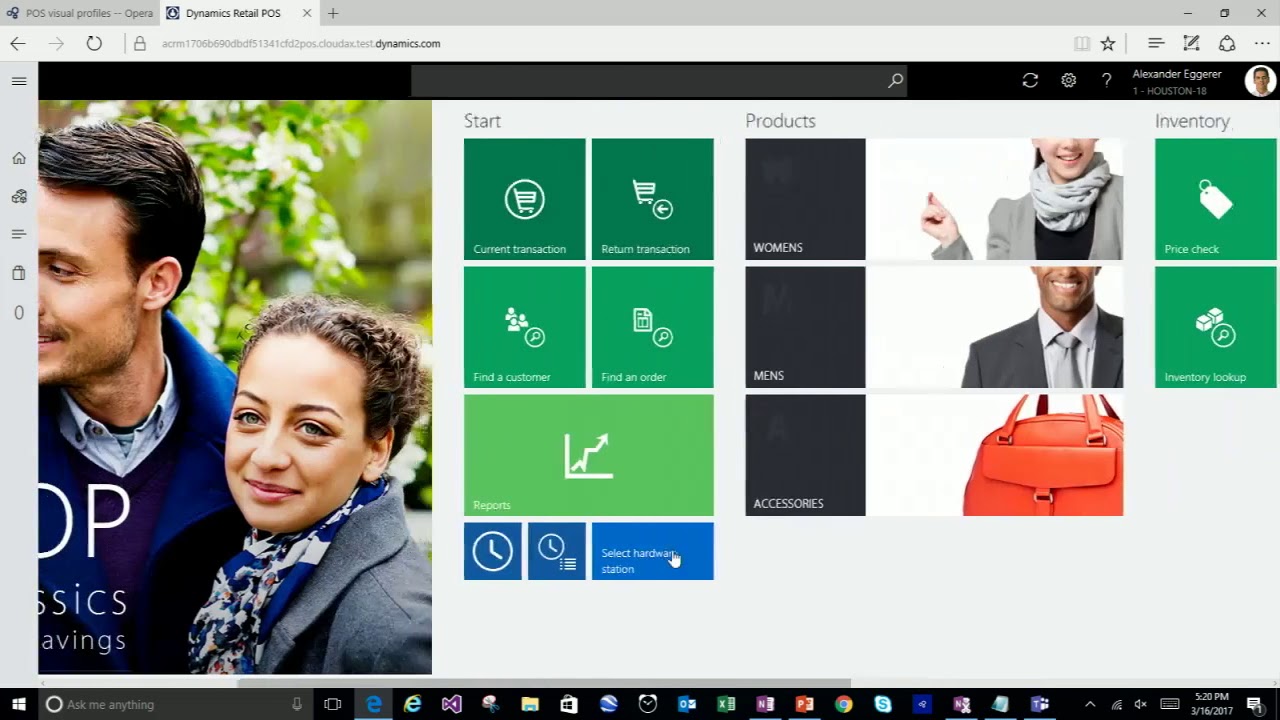Open Skype from the taskbar
Image resolution: width=1280 pixels, height=720 pixels.
pyautogui.click(x=883, y=704)
